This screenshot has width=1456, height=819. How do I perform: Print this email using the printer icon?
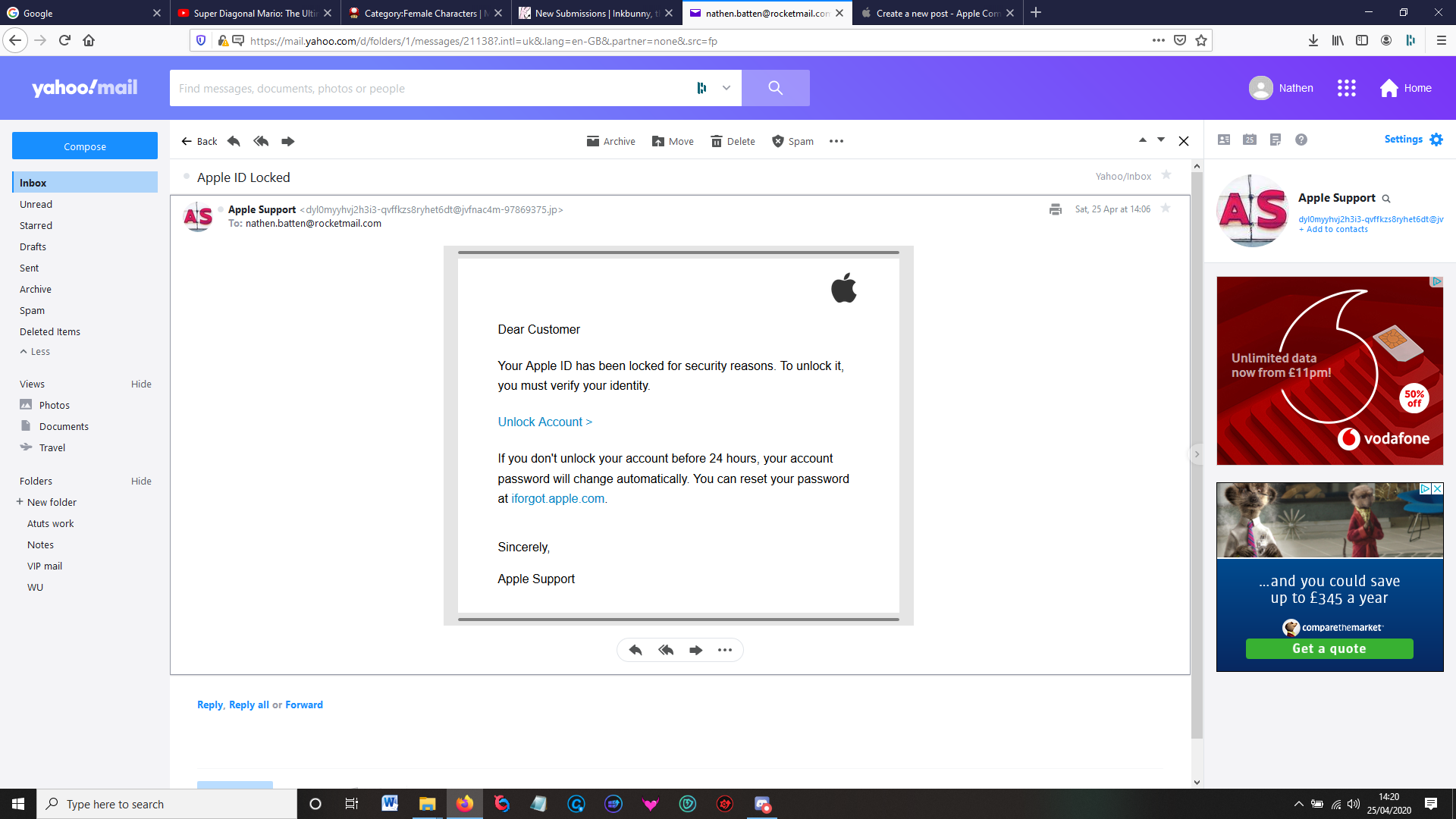tap(1055, 209)
